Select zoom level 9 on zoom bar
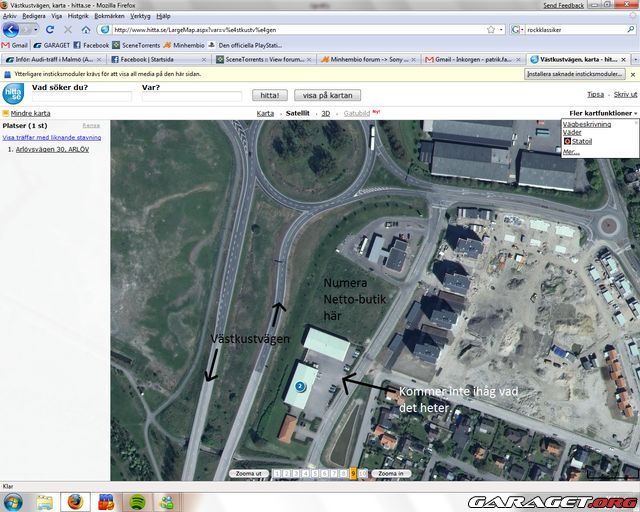 (x=353, y=473)
